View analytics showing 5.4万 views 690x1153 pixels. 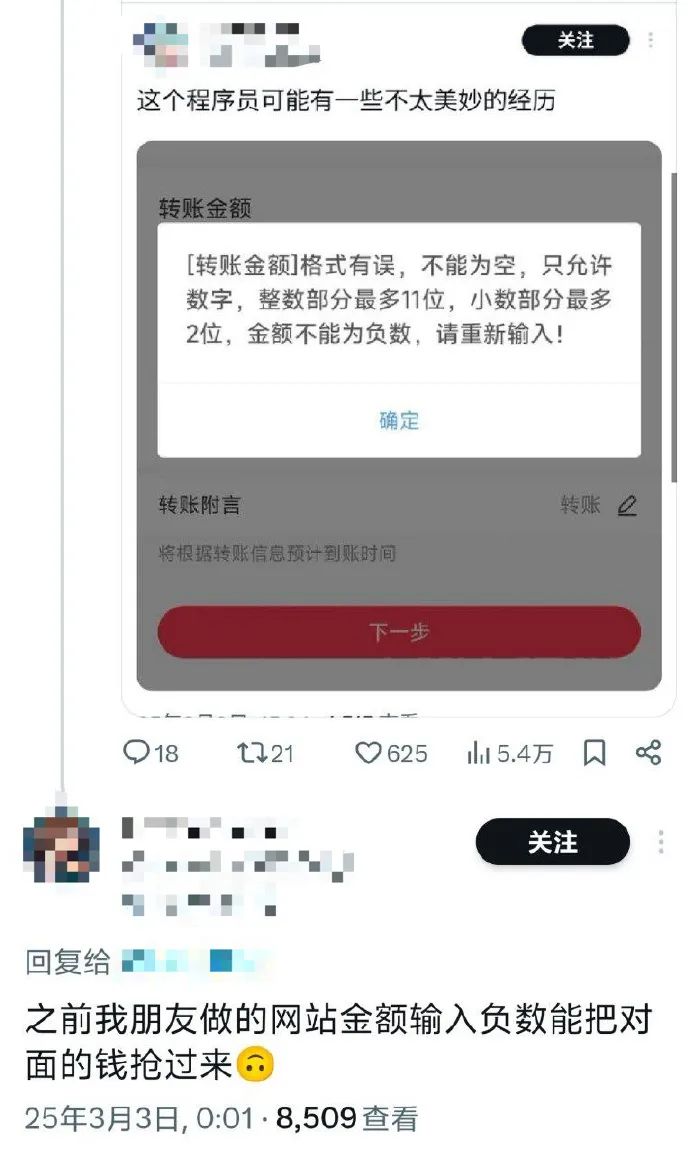[509, 753]
